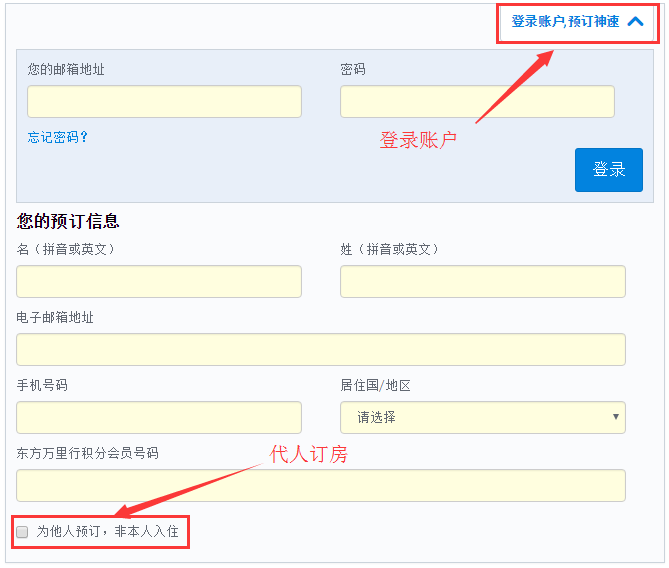Click the "登录账户, 预订神速" link text
Viewport: 669px width, 568px height.
[x=565, y=21]
